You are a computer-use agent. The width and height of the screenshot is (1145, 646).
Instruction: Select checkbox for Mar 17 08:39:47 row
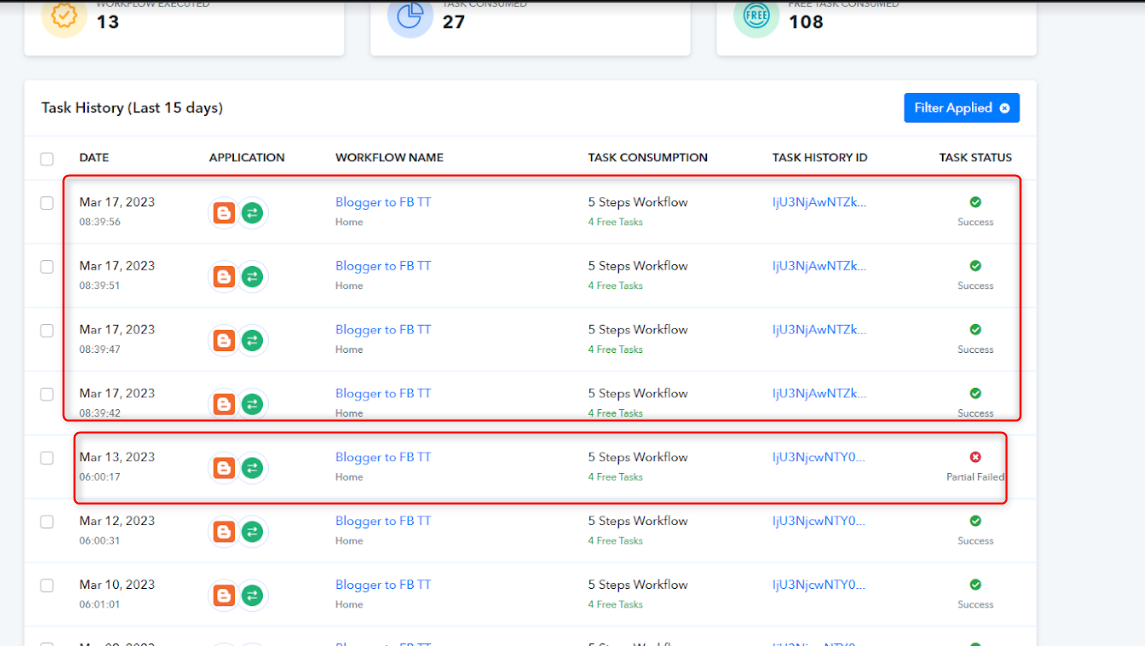click(x=47, y=331)
